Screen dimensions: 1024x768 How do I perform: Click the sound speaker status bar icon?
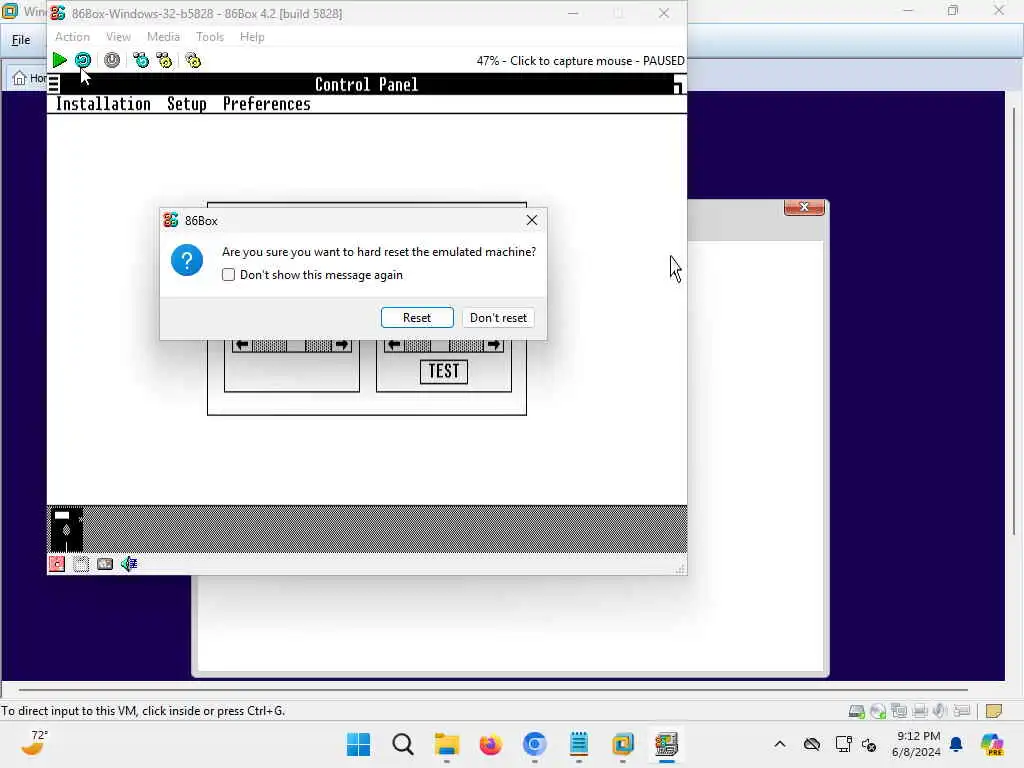[x=129, y=564]
